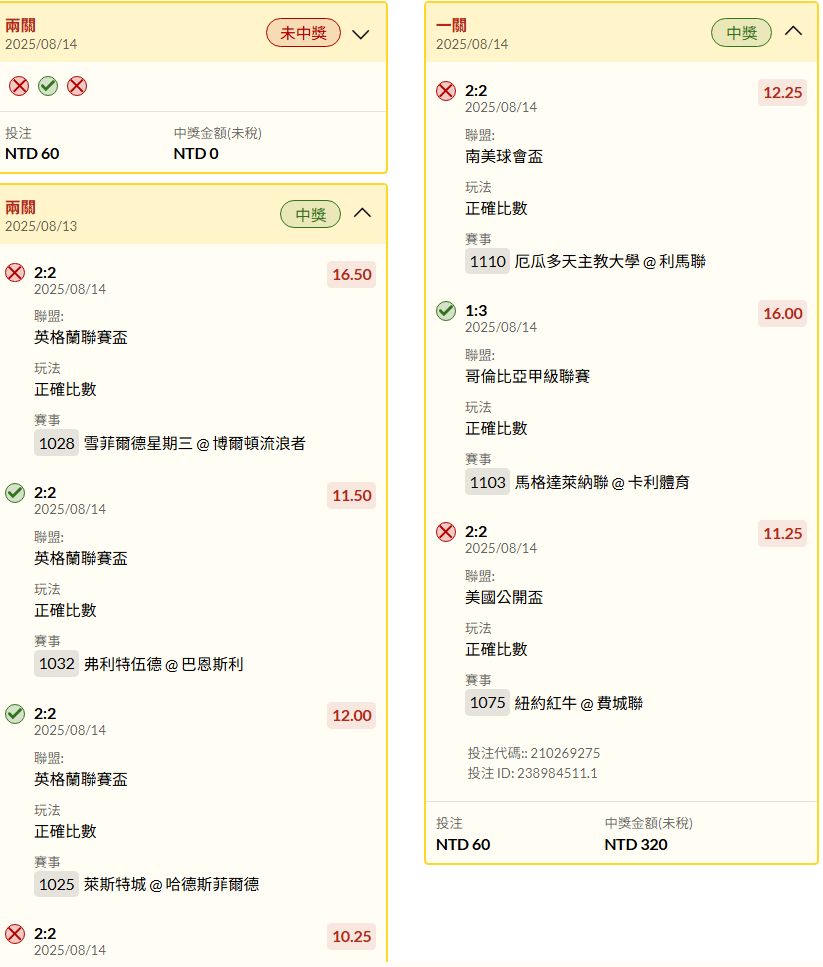Click first red cross icon in collapsed 兩關 card
Viewport: 823px width, 967px height.
[x=19, y=86]
